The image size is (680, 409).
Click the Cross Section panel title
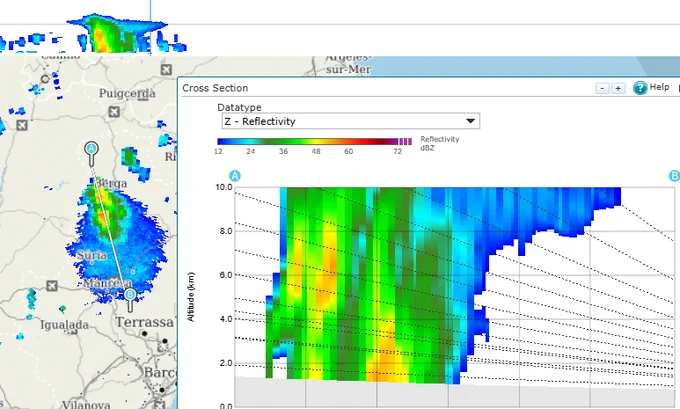tap(215, 88)
